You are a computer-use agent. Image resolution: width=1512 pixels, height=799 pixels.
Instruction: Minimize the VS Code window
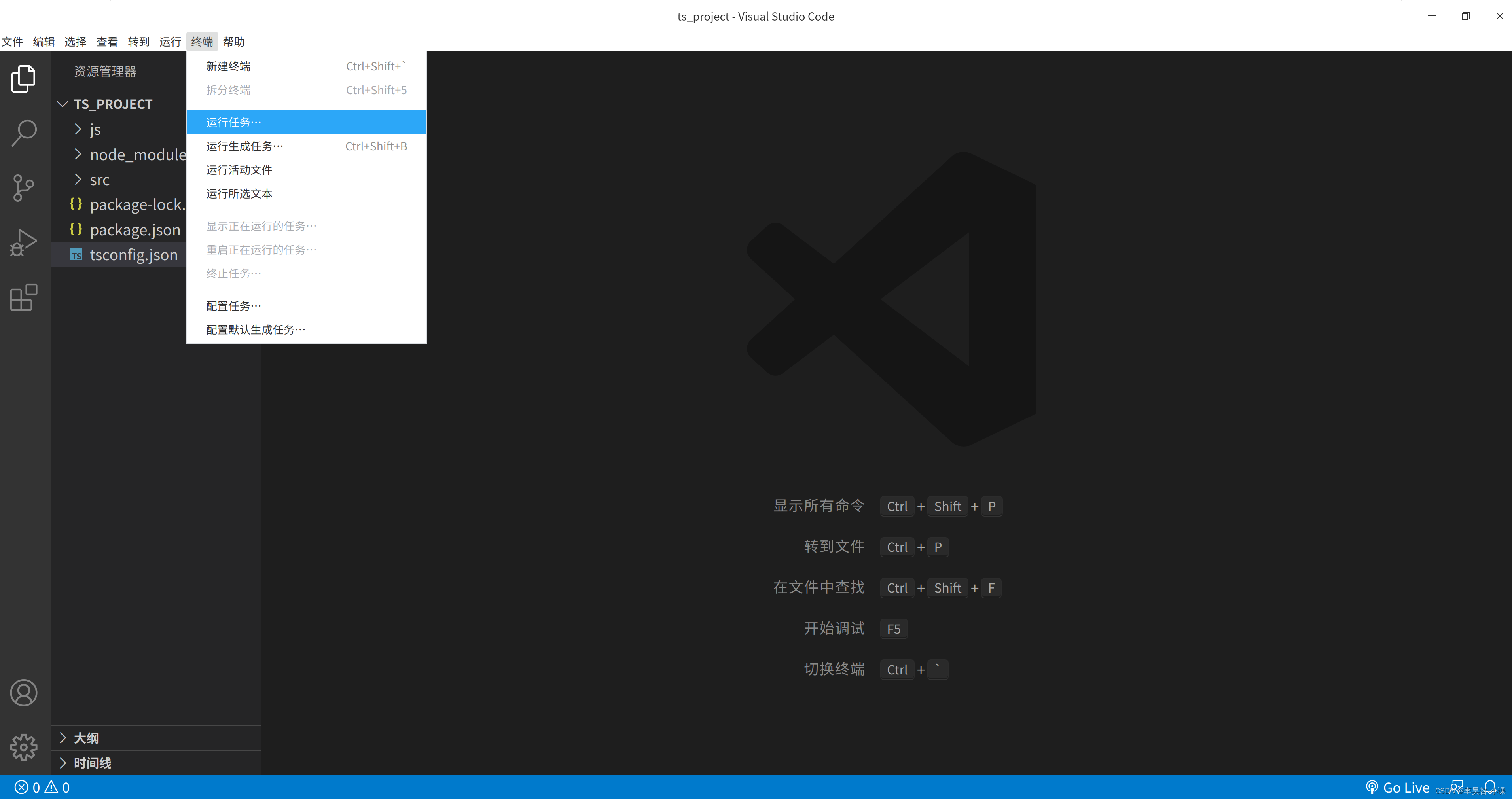(1432, 16)
